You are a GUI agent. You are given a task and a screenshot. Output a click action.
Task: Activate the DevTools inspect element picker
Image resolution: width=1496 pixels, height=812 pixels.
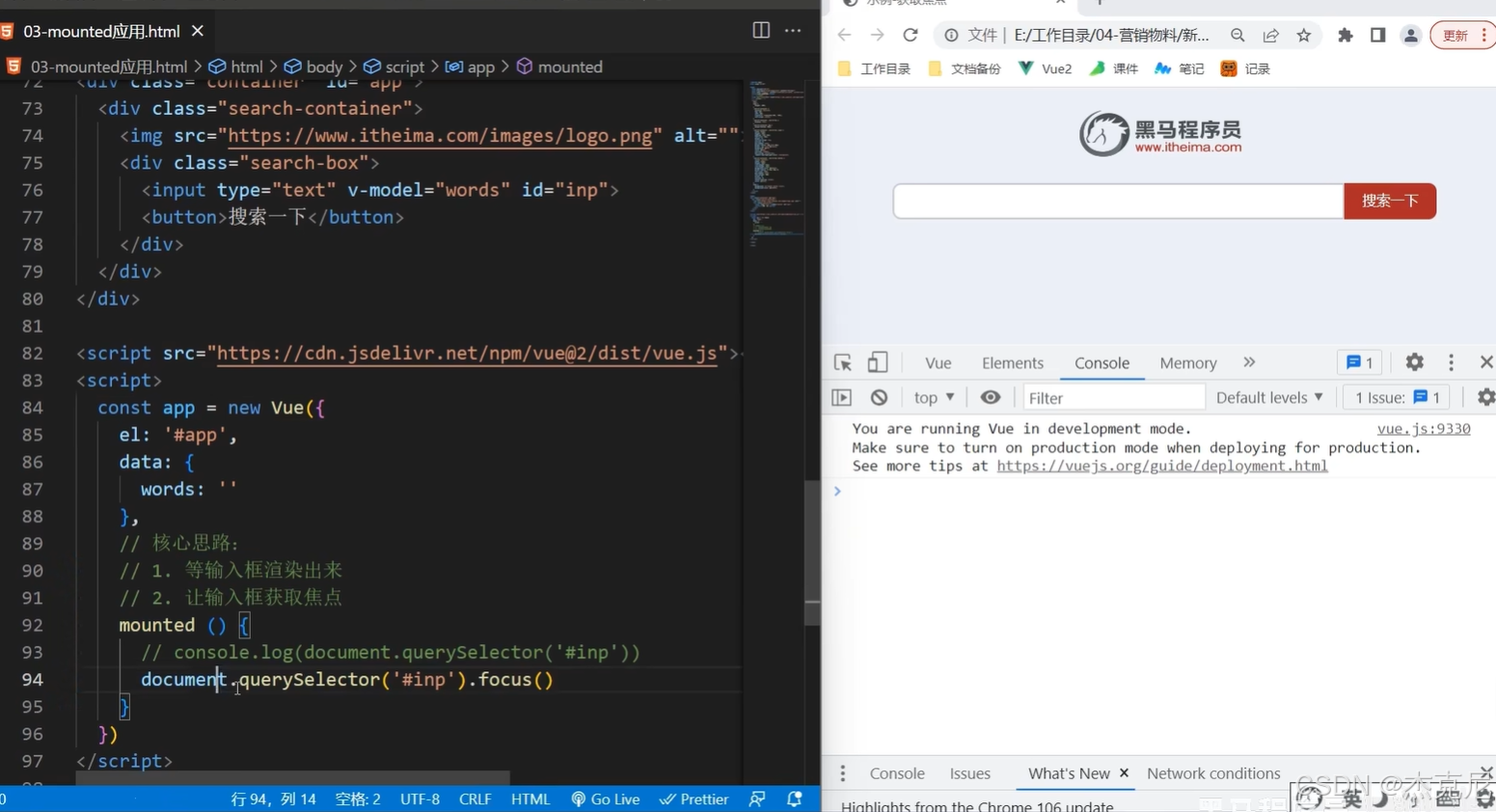tap(842, 363)
